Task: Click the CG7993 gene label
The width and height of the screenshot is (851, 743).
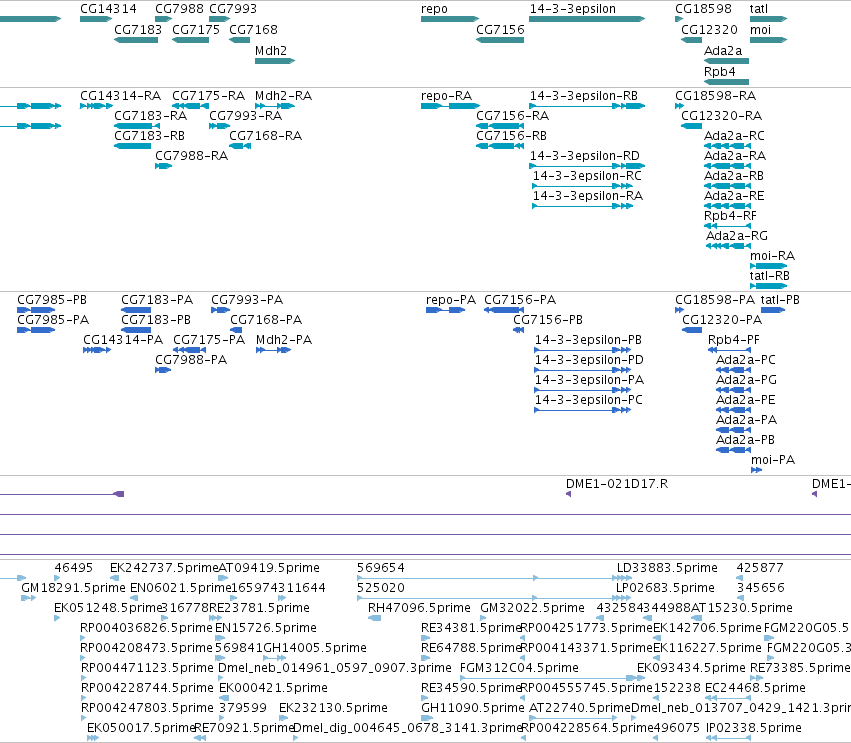Action: tap(233, 9)
